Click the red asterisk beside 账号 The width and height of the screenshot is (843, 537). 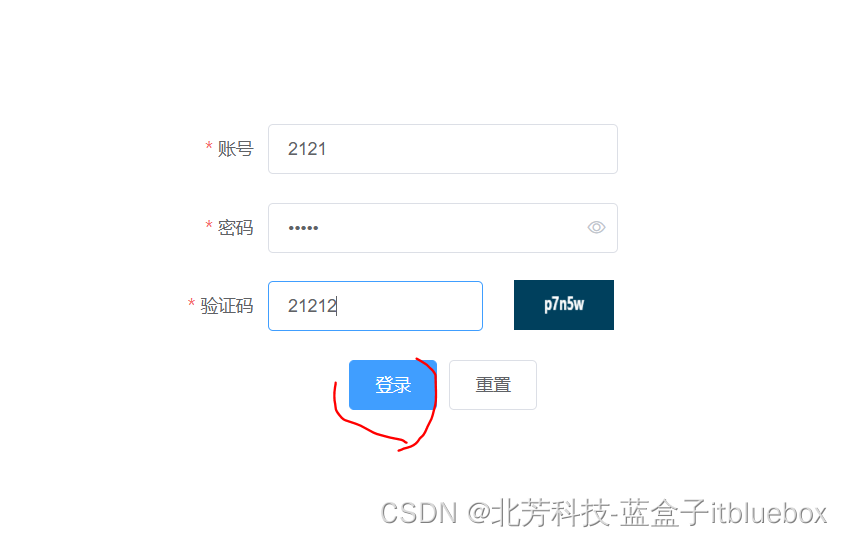pyautogui.click(x=209, y=146)
